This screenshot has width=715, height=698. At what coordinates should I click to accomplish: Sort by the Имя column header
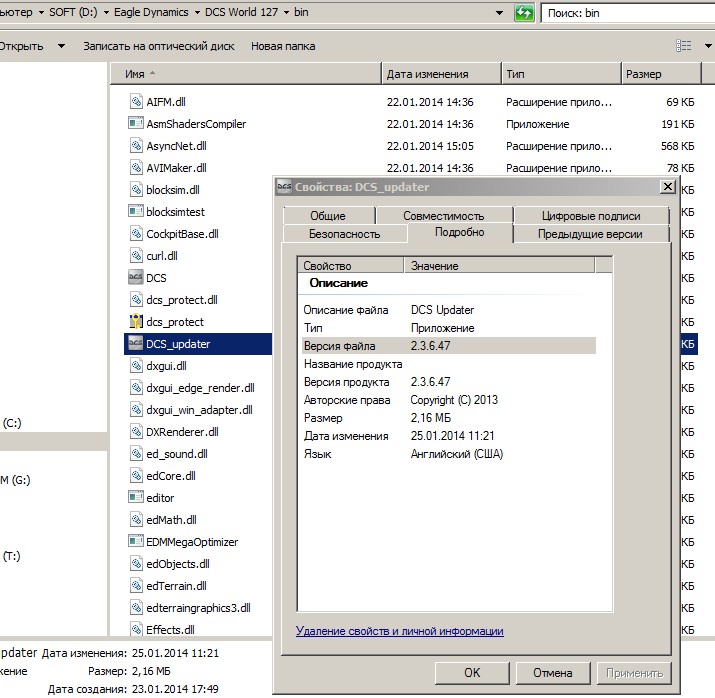click(245, 73)
